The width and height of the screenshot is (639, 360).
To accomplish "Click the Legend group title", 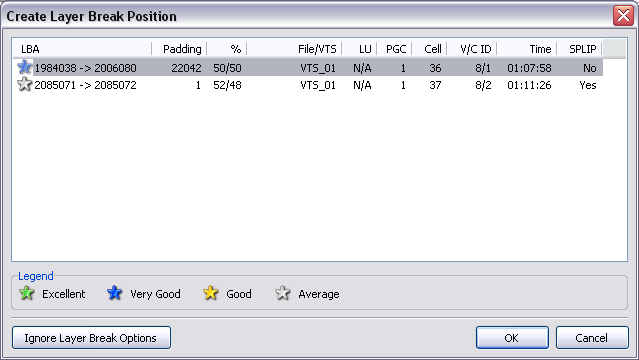I will 36,276.
